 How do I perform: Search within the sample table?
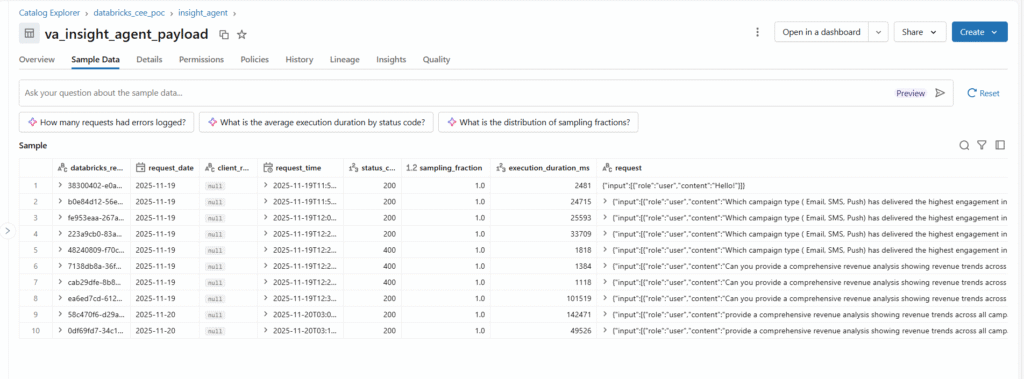tap(964, 145)
